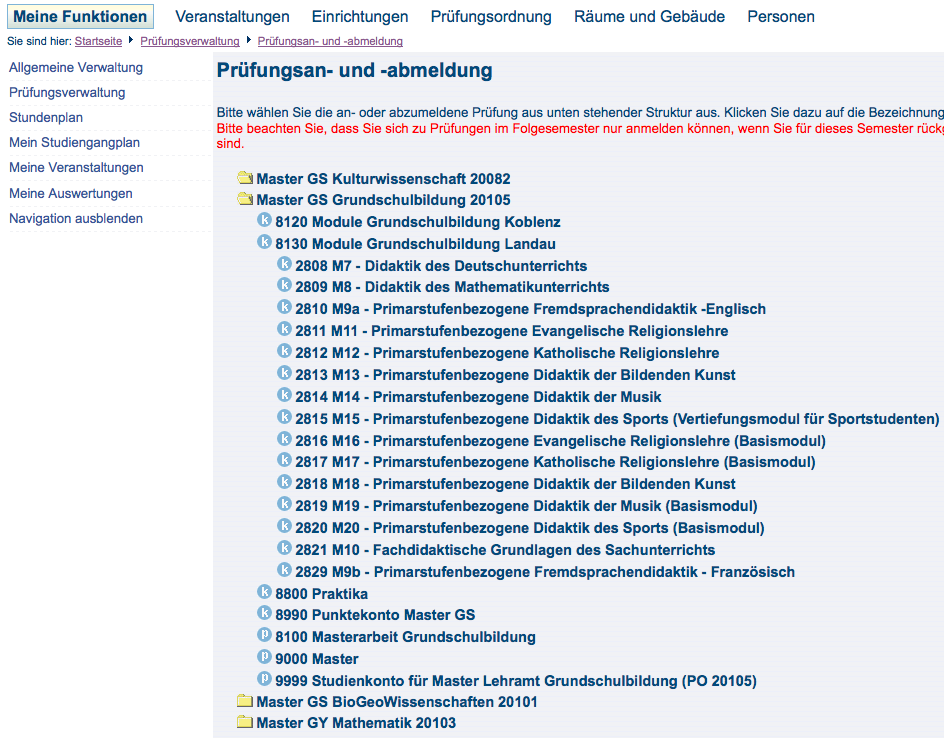Select 2814 M14 Didaktik der Musik
This screenshot has height=738, width=944.
[x=478, y=397]
